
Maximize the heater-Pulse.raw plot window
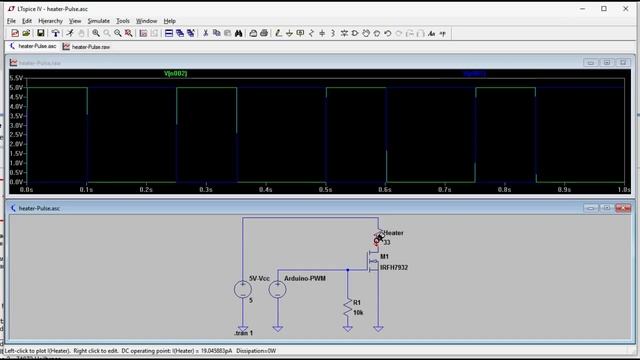(x=607, y=62)
